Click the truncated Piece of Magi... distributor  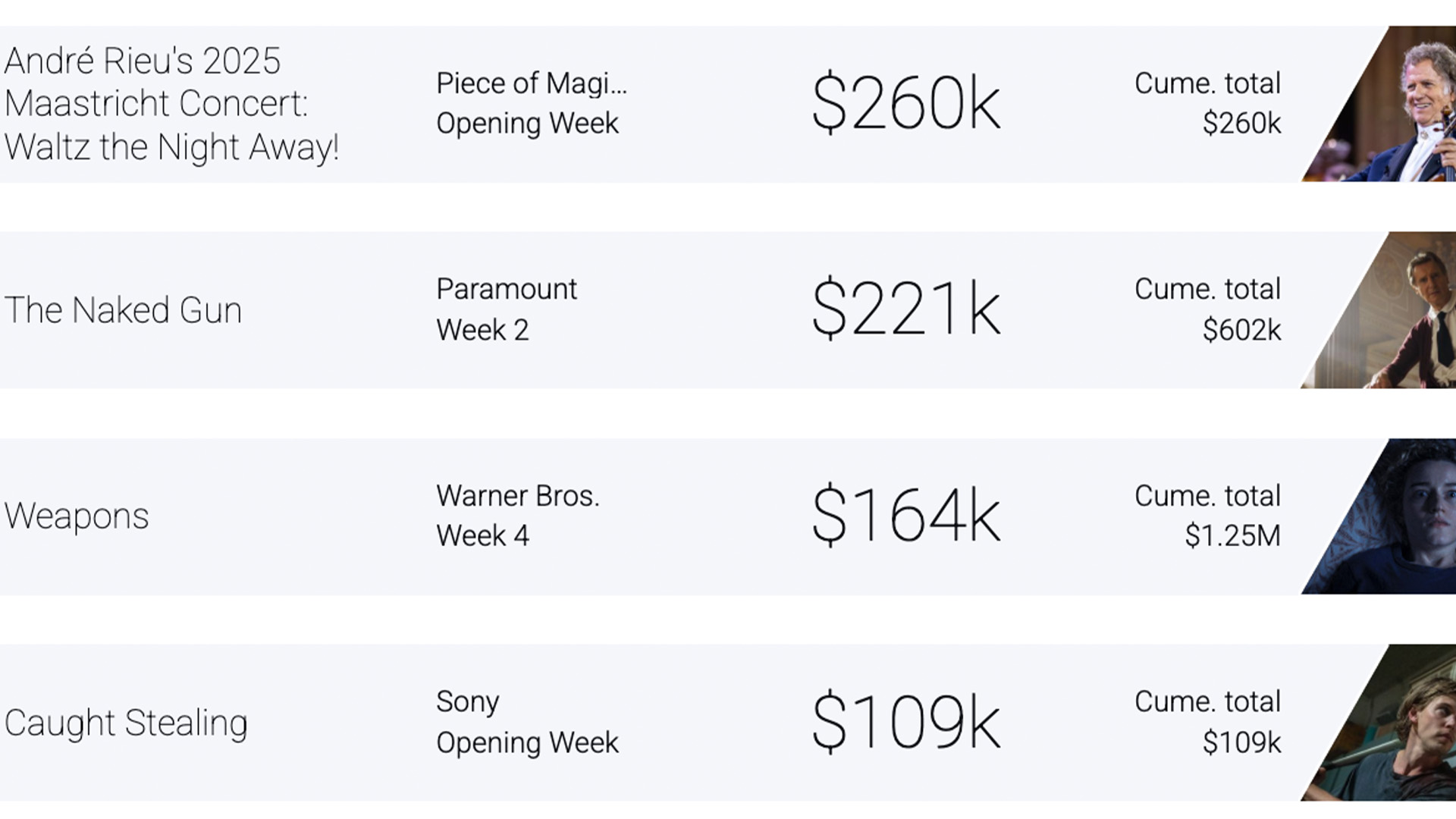click(532, 83)
